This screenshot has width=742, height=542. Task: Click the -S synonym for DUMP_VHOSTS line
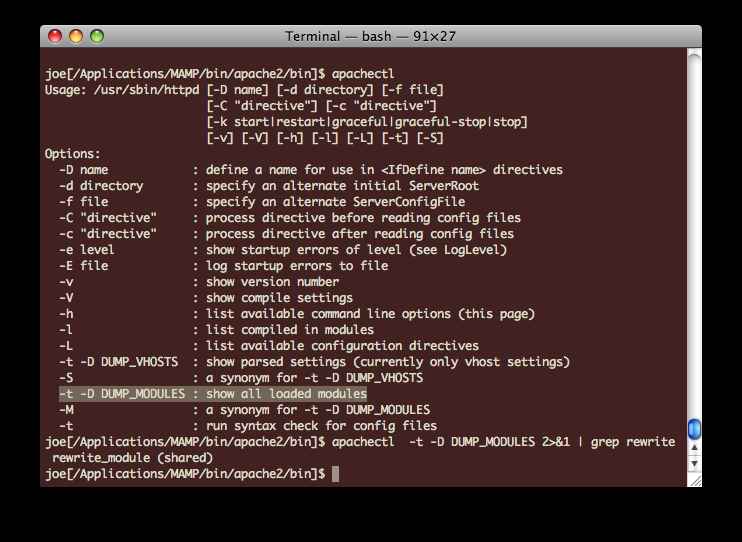click(x=240, y=378)
